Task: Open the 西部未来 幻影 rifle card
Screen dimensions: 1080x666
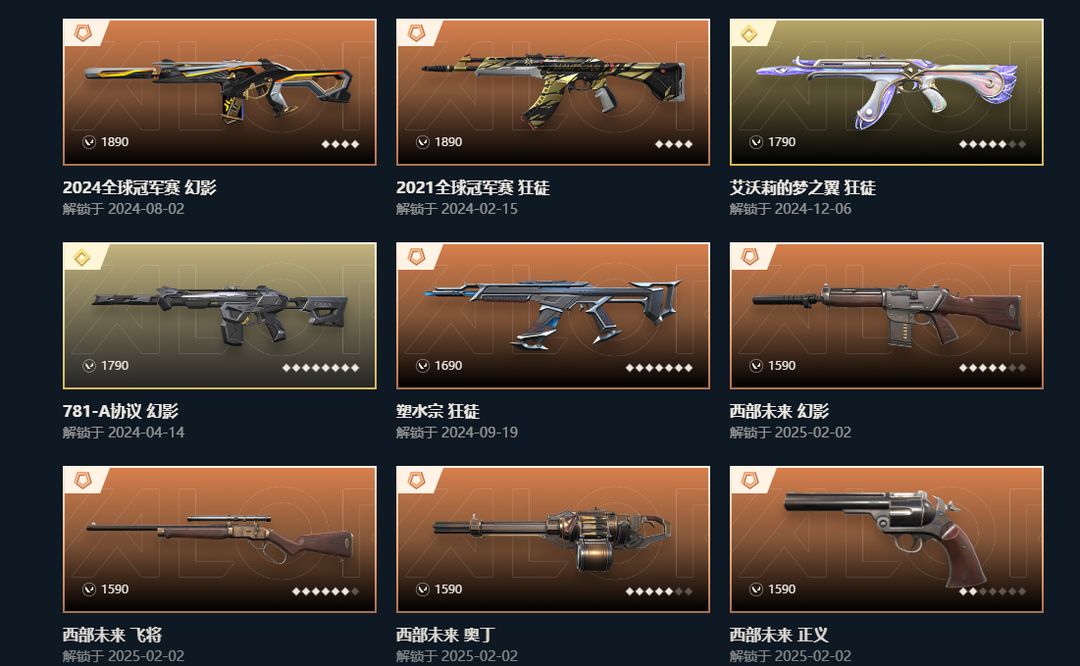Action: [x=886, y=315]
